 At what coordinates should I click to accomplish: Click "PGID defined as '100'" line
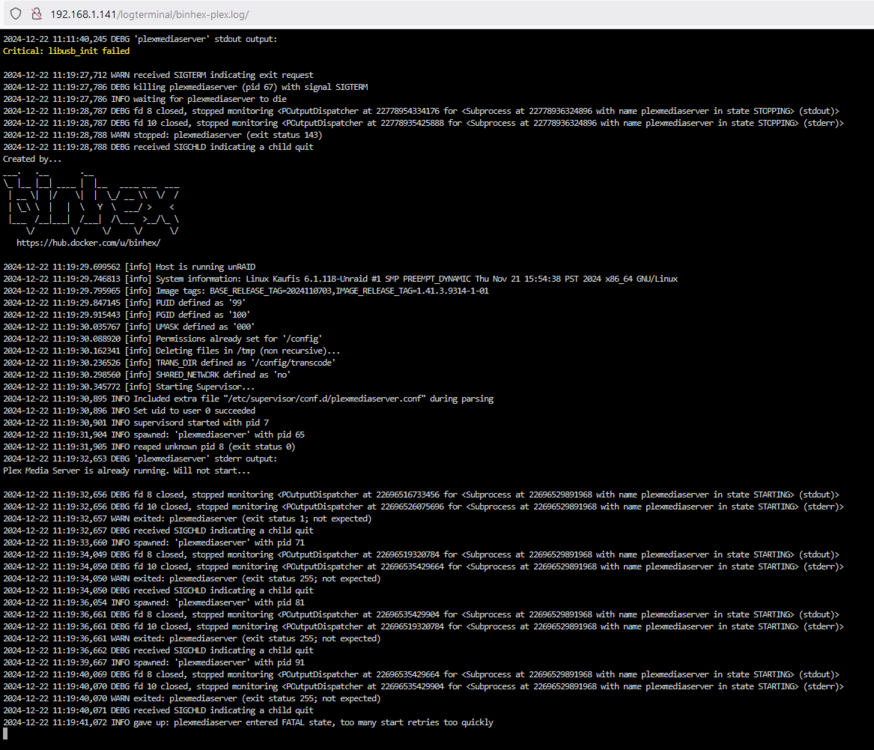pos(127,315)
